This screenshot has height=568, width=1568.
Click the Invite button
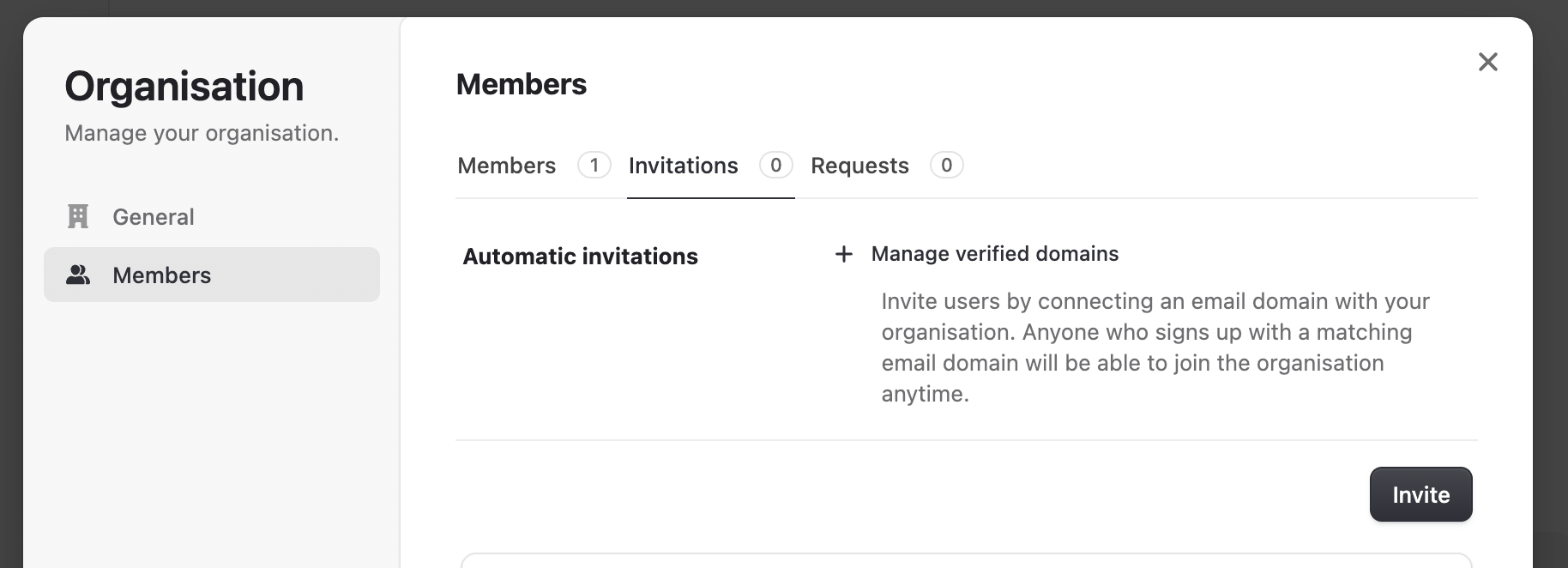pyautogui.click(x=1420, y=494)
